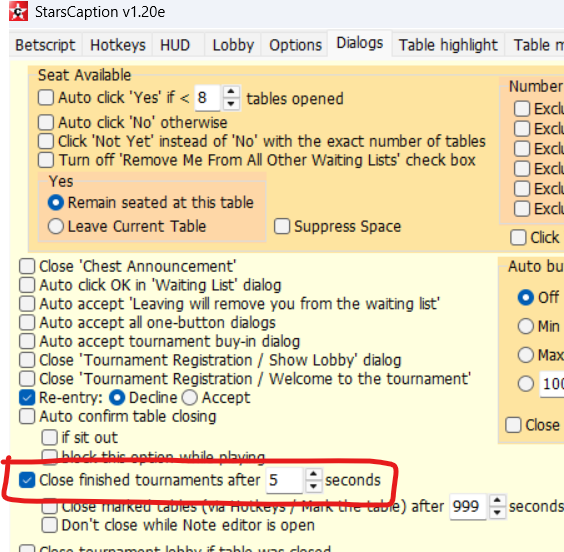Screen dimensions: 564x552
Task: Increase finished tournaments seconds with up arrow
Action: click(x=314, y=474)
